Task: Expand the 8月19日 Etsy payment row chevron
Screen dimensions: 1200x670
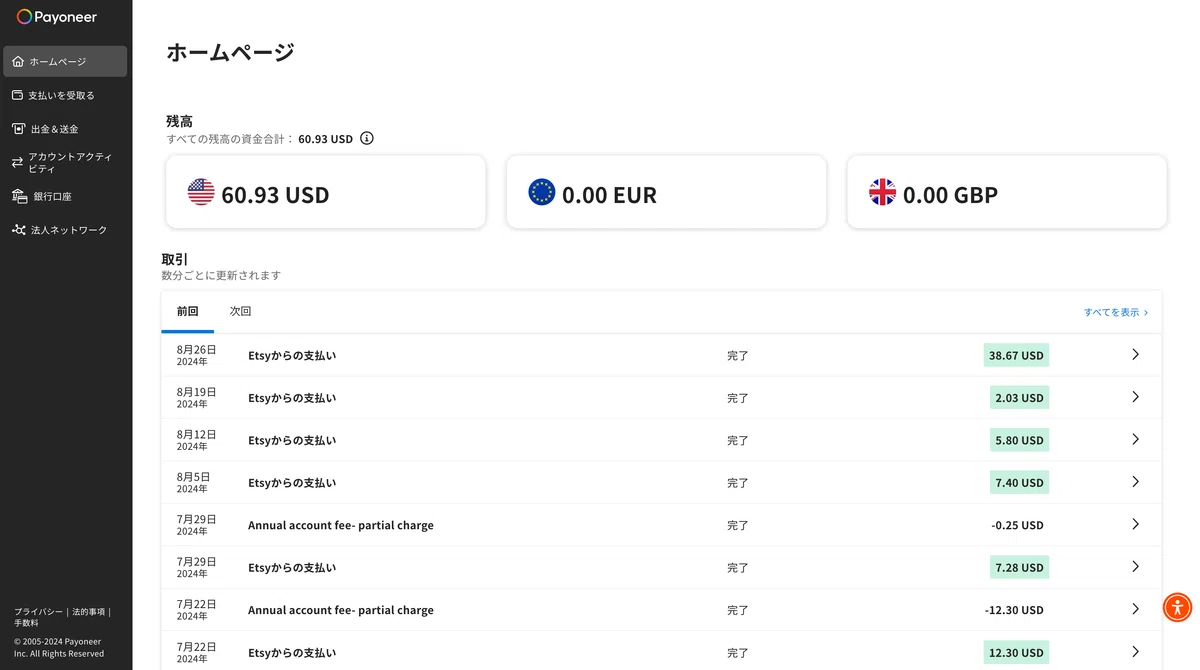Action: [x=1135, y=397]
